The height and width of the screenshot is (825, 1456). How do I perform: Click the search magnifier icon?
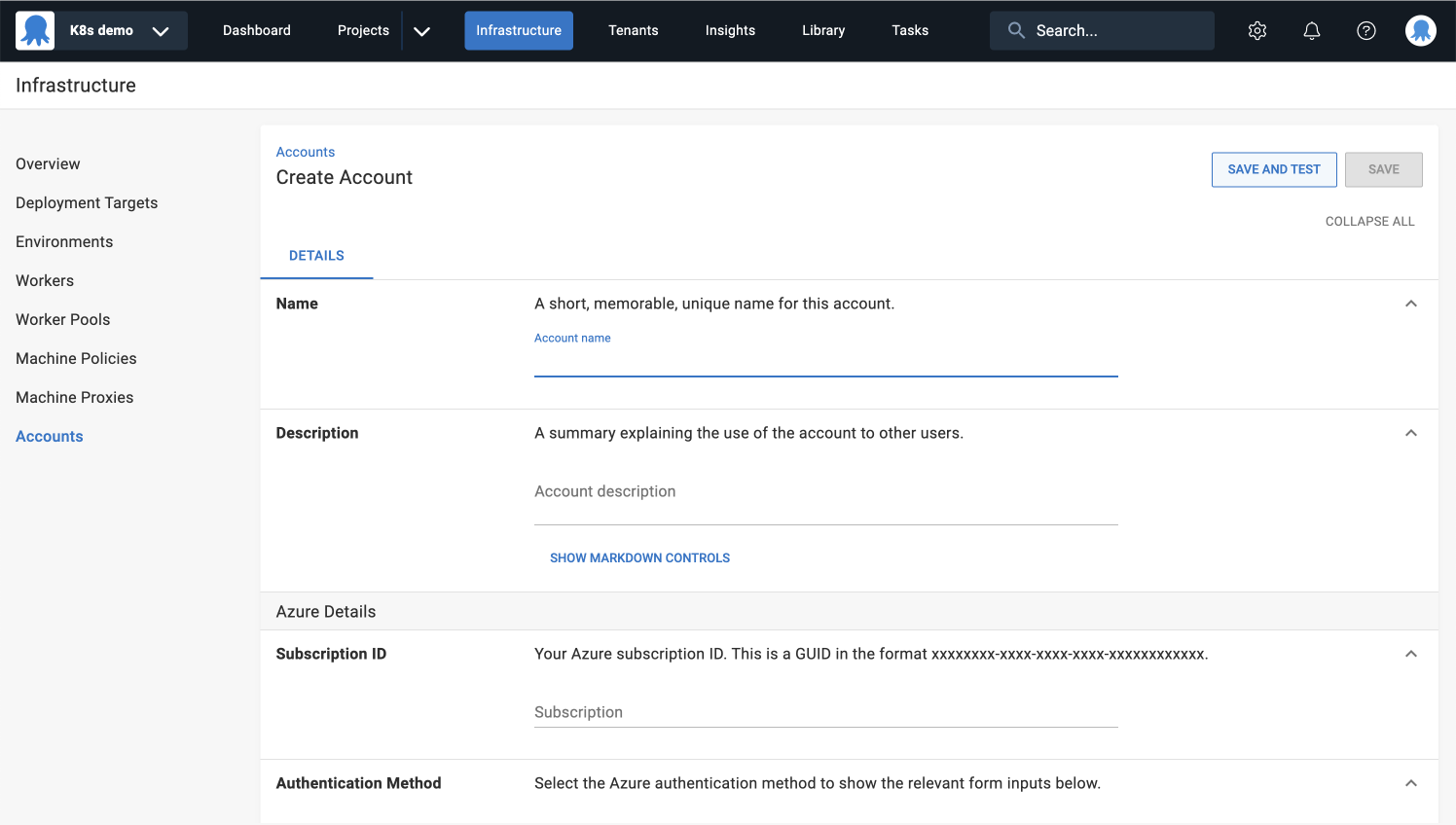pos(1015,30)
